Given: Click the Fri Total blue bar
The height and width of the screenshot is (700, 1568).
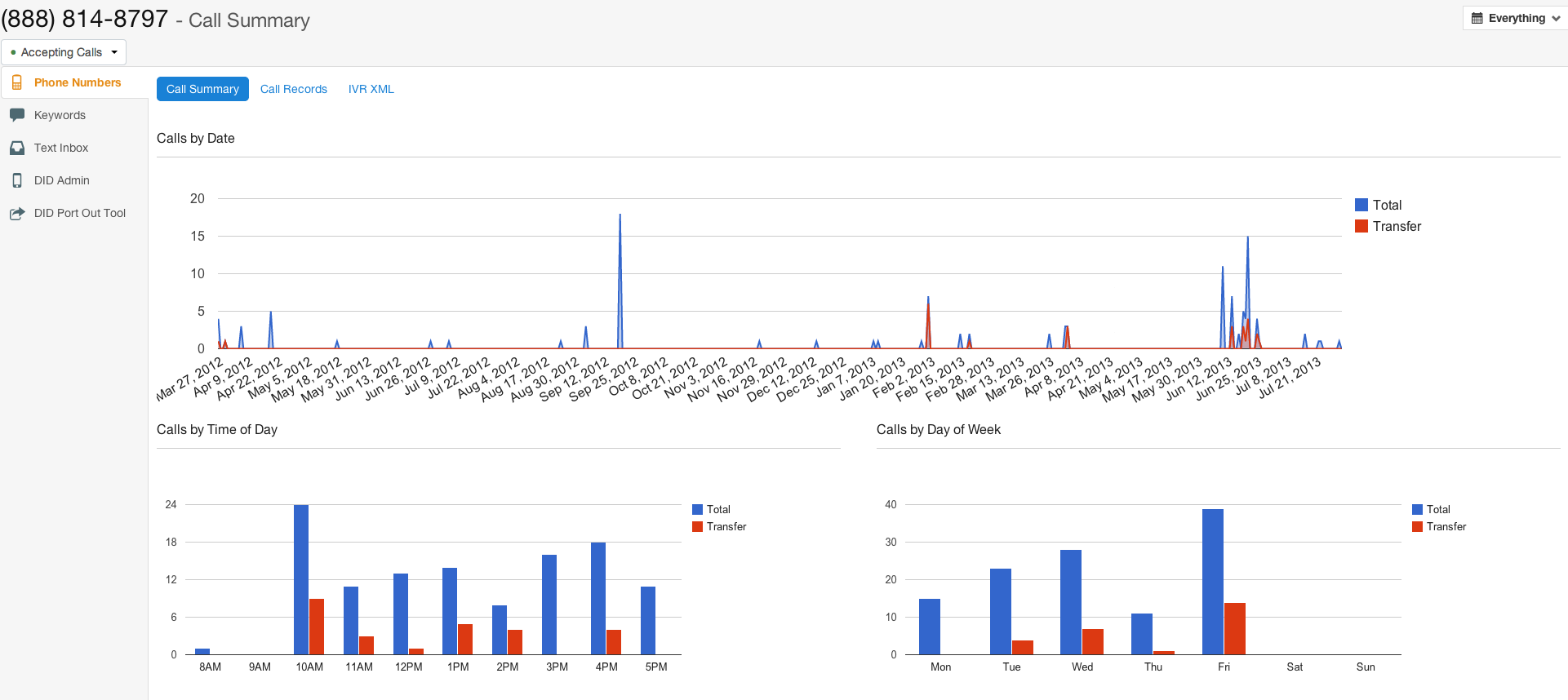Looking at the screenshot, I should pyautogui.click(x=1213, y=582).
